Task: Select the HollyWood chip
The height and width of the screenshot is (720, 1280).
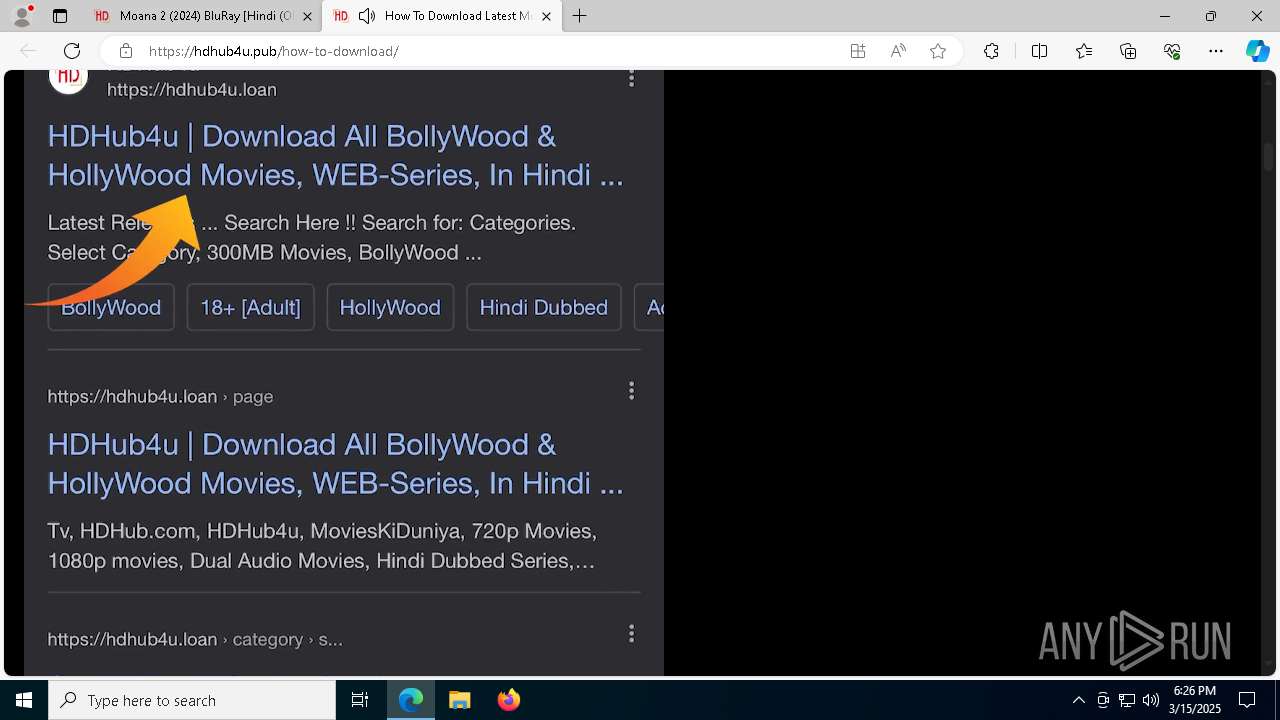Action: tap(390, 307)
